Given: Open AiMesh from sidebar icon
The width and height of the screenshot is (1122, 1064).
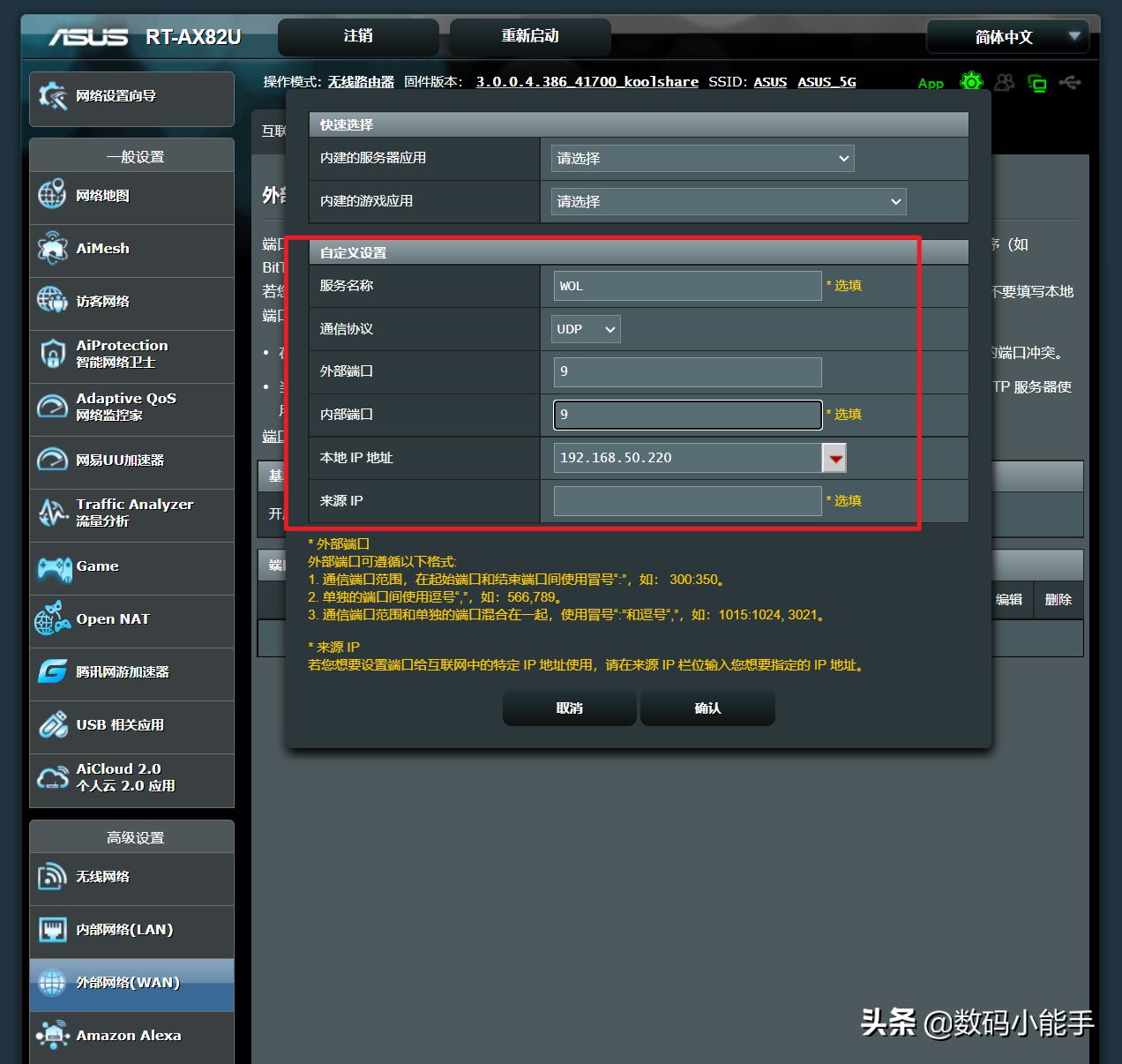Looking at the screenshot, I should [x=52, y=249].
